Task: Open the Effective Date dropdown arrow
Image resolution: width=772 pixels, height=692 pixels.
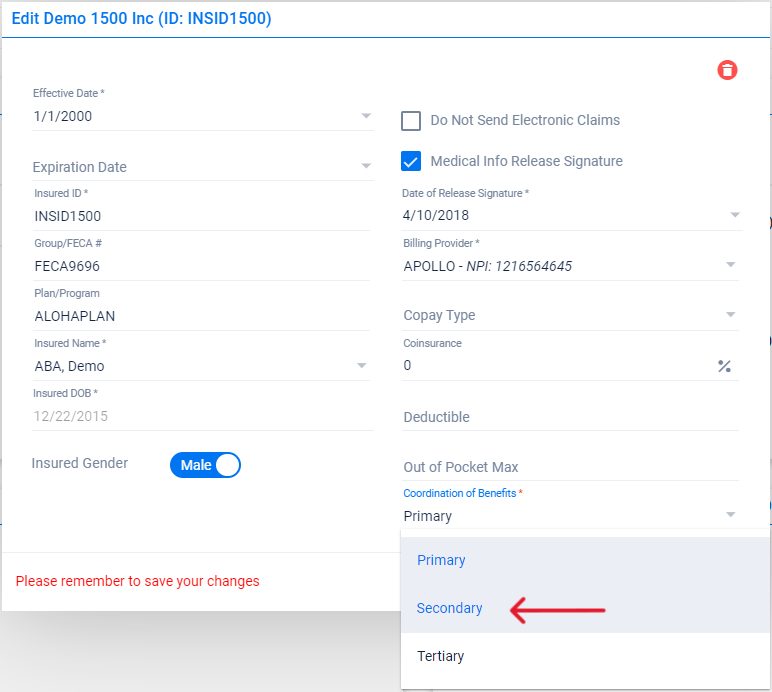Action: [x=366, y=116]
